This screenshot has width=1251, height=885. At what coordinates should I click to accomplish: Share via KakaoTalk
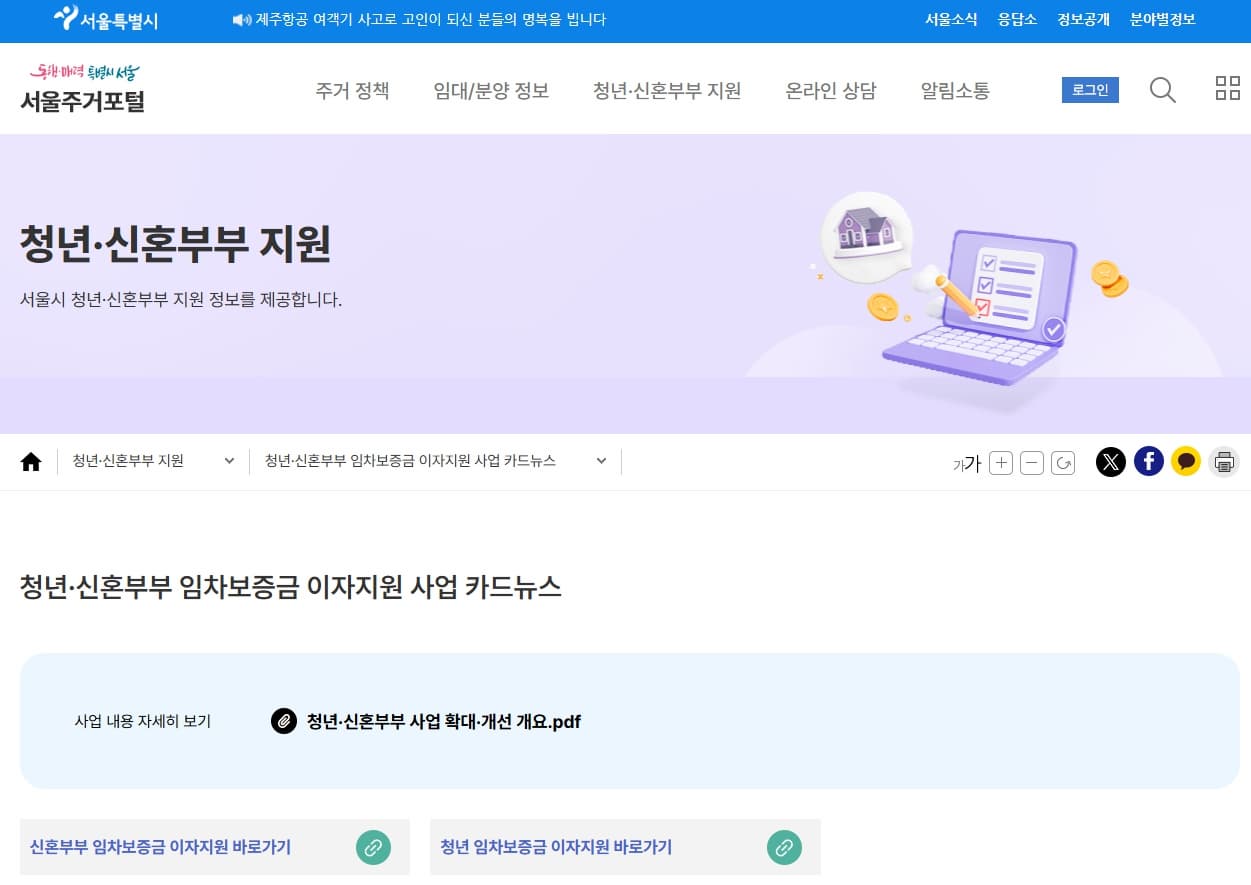click(1186, 462)
